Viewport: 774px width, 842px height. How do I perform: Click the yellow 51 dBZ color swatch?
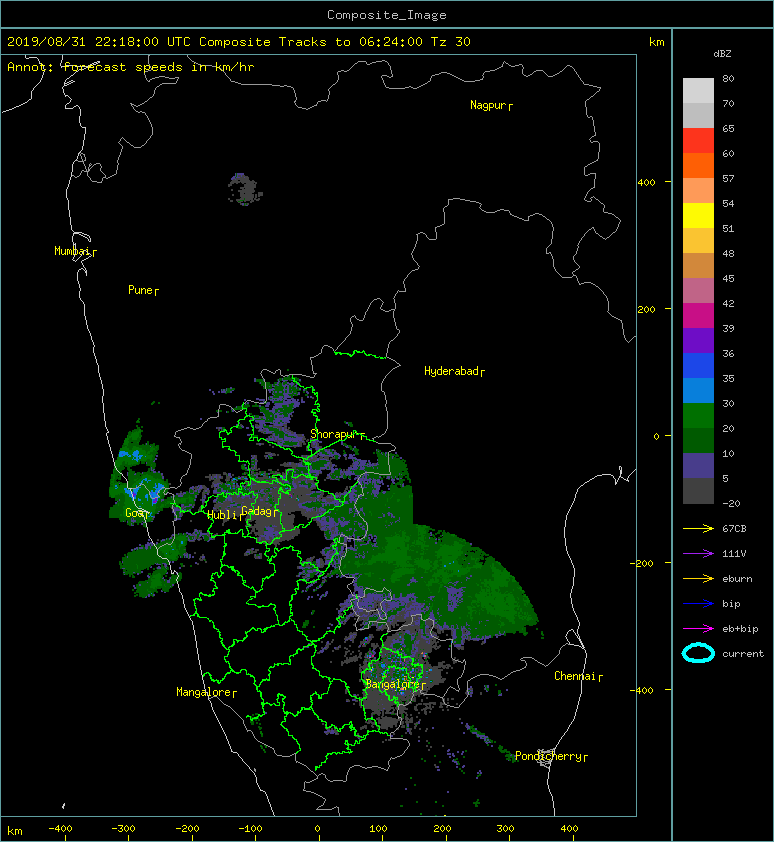coord(698,216)
